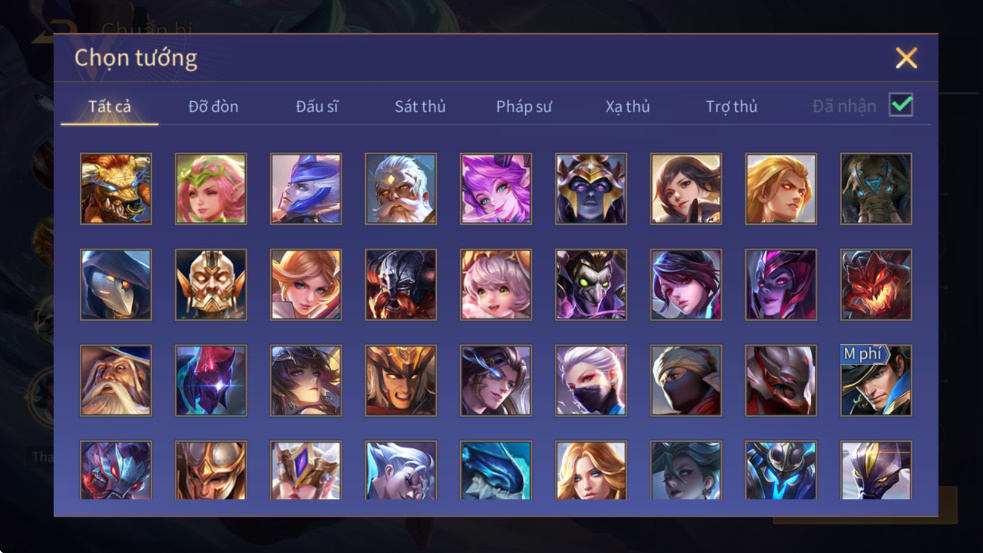Select the red demon face hero portrait
The image size is (983, 553).
tap(876, 285)
